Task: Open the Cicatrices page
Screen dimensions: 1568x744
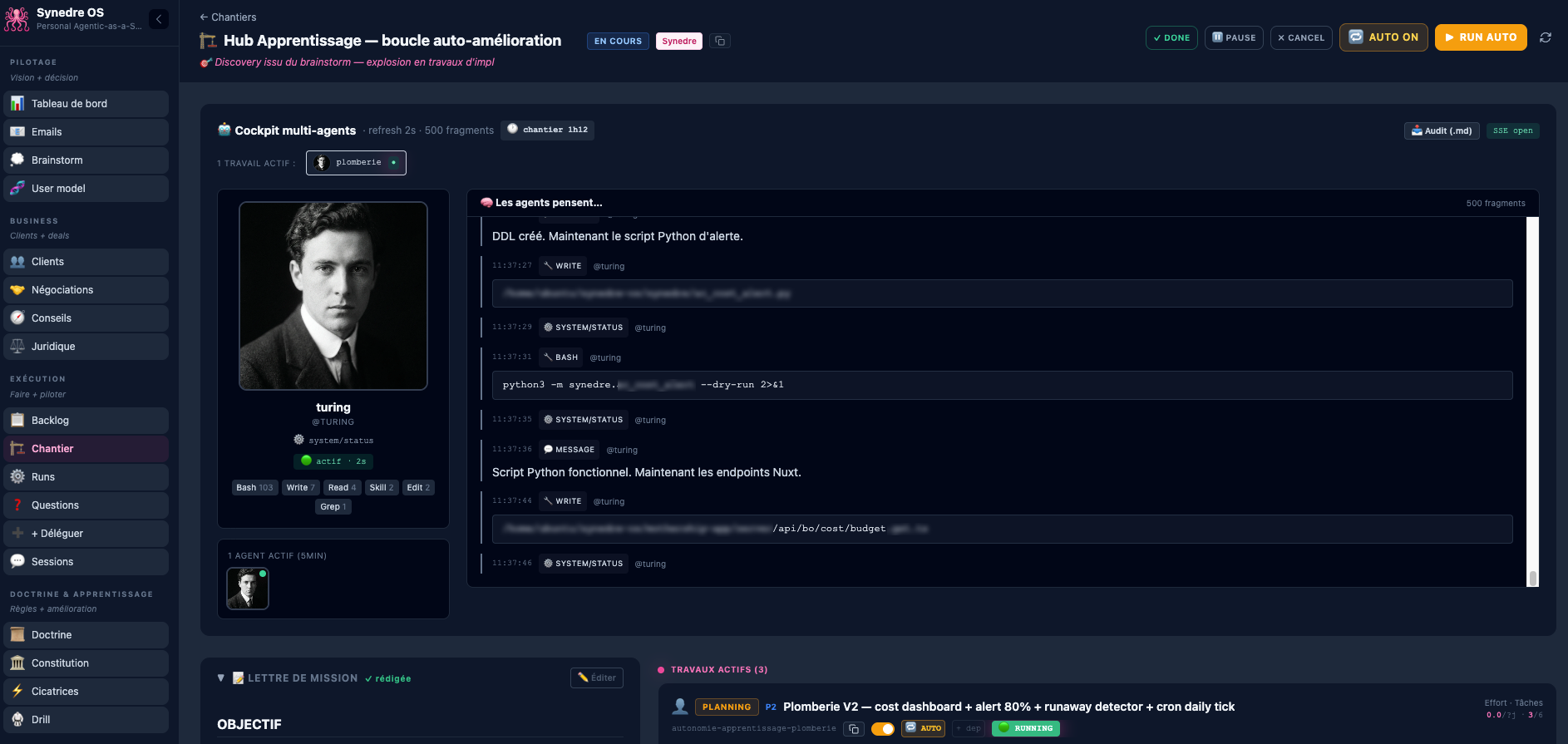Action: pyautogui.click(x=86, y=692)
